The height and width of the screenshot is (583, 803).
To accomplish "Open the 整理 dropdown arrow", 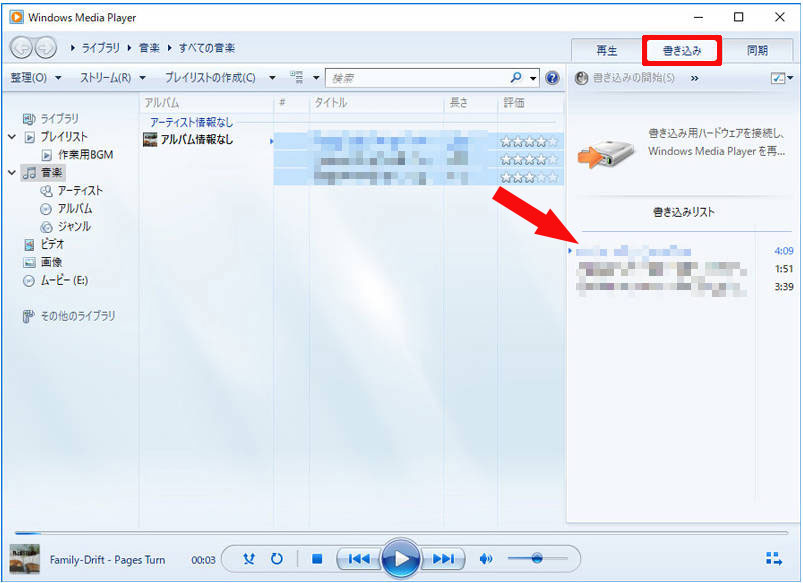I will point(58,78).
